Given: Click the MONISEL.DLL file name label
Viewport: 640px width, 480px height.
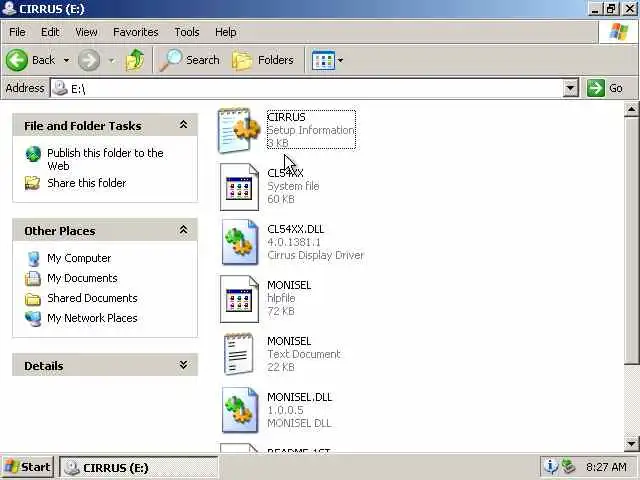Looking at the screenshot, I should 300,397.
